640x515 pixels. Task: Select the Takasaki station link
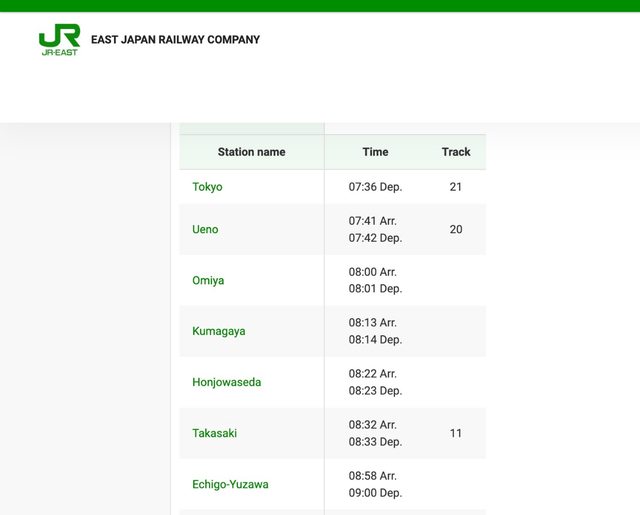click(214, 433)
